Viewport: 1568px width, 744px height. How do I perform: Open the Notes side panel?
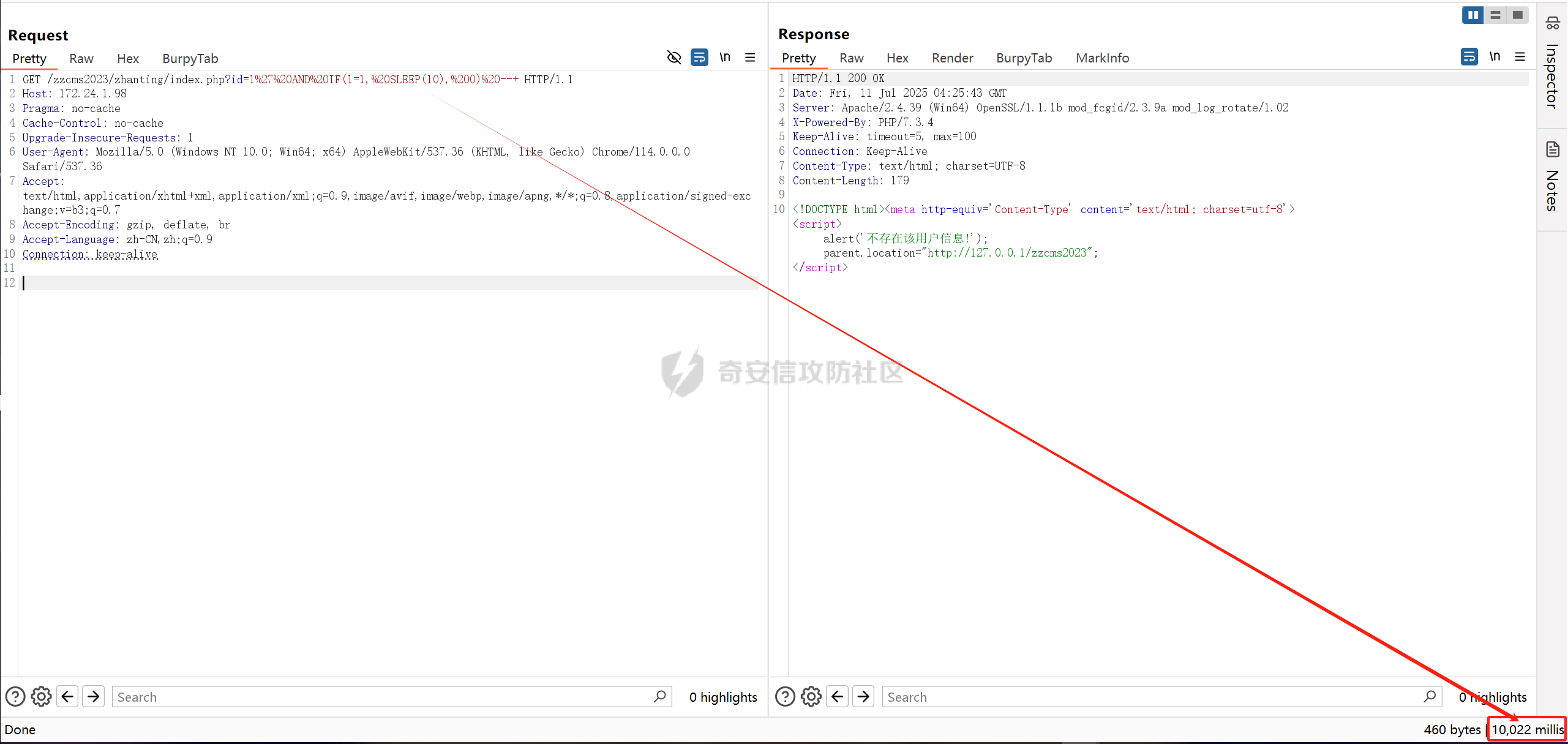(1552, 176)
